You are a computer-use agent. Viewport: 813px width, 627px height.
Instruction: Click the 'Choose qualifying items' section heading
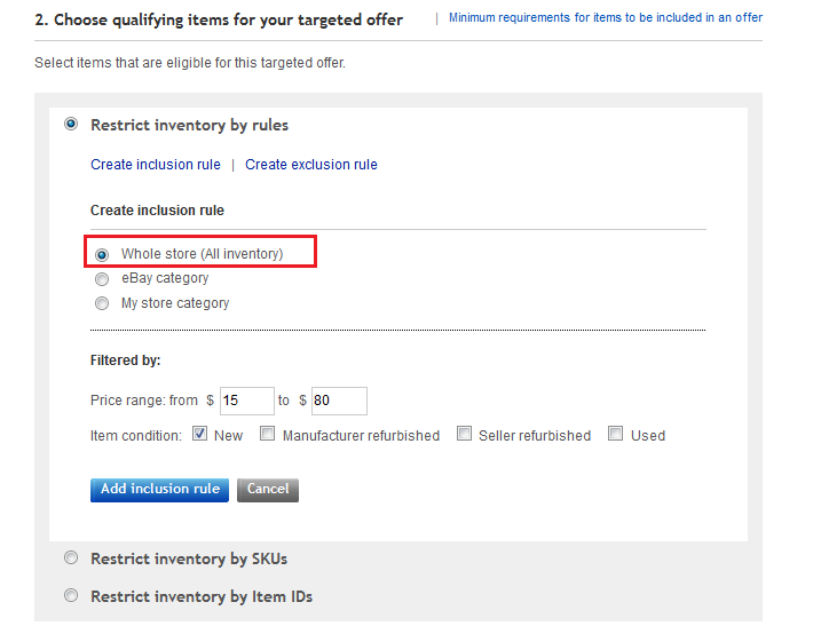coord(218,20)
